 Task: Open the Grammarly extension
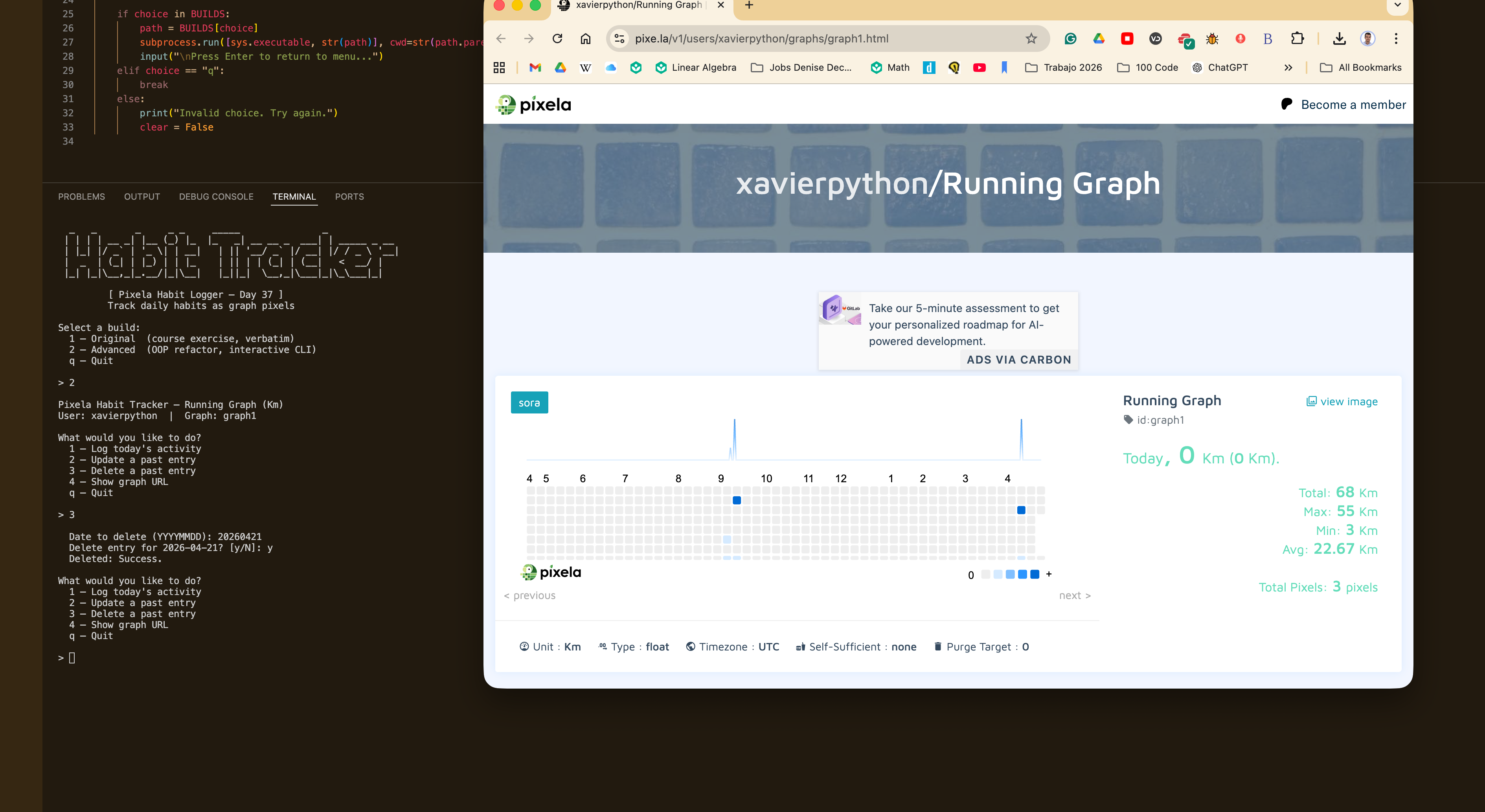click(1071, 39)
